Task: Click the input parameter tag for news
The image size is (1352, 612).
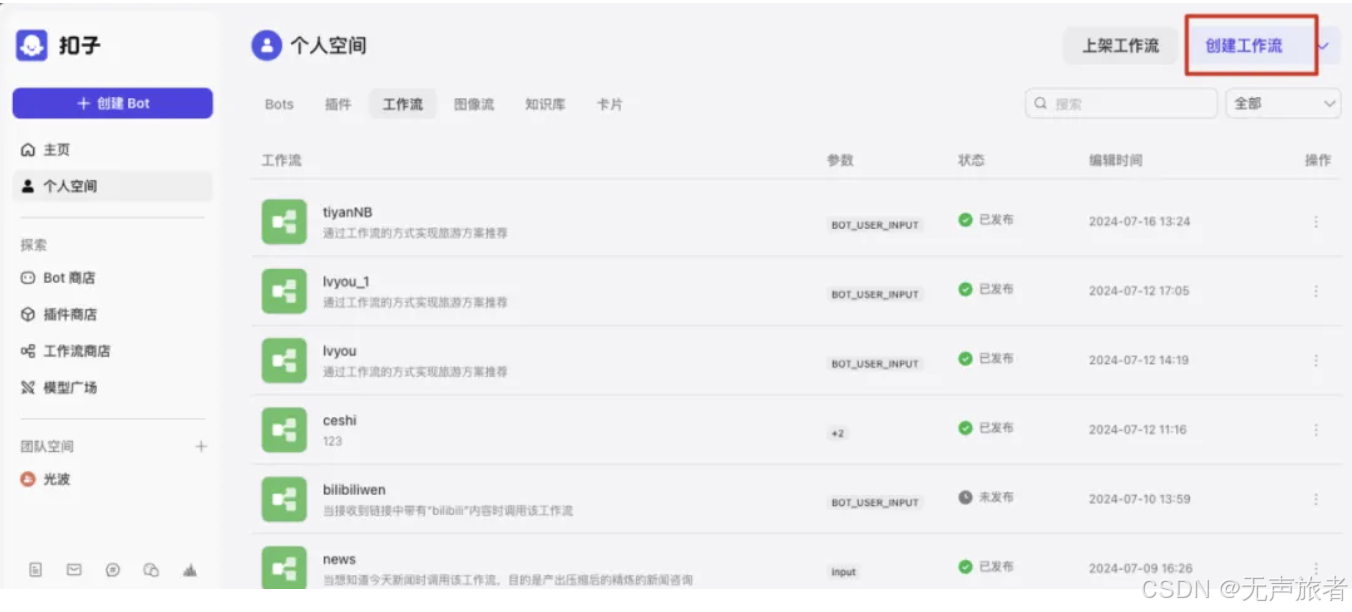Action: coord(843,572)
